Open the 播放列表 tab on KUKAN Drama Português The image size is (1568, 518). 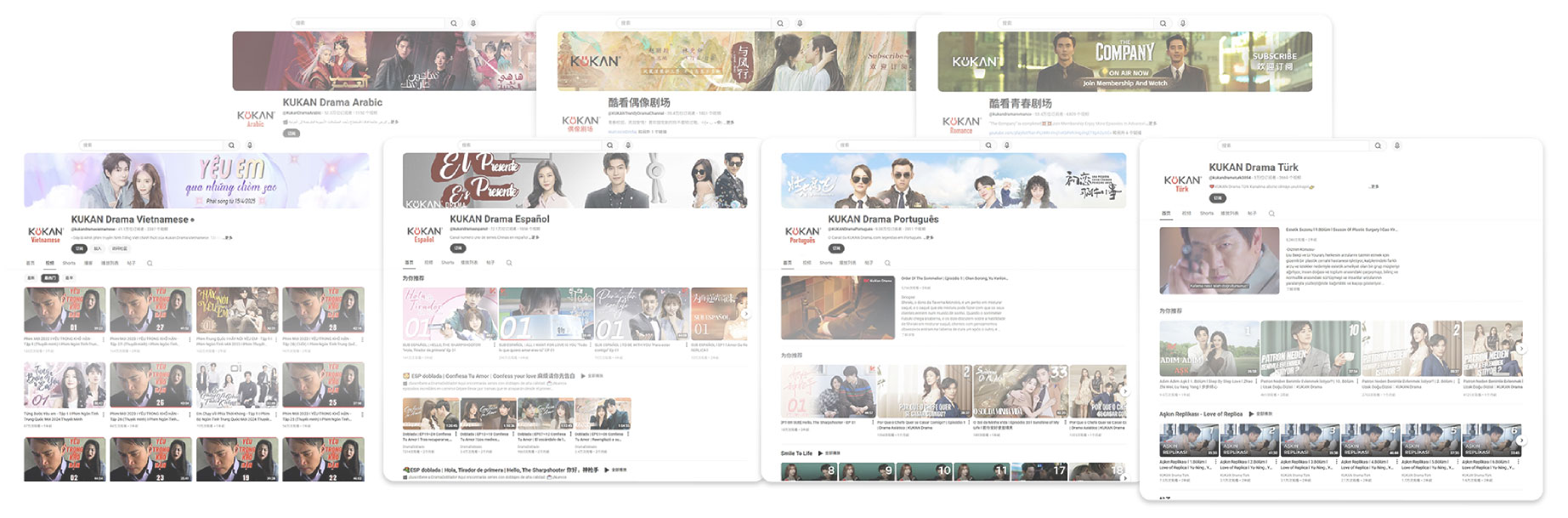[847, 263]
